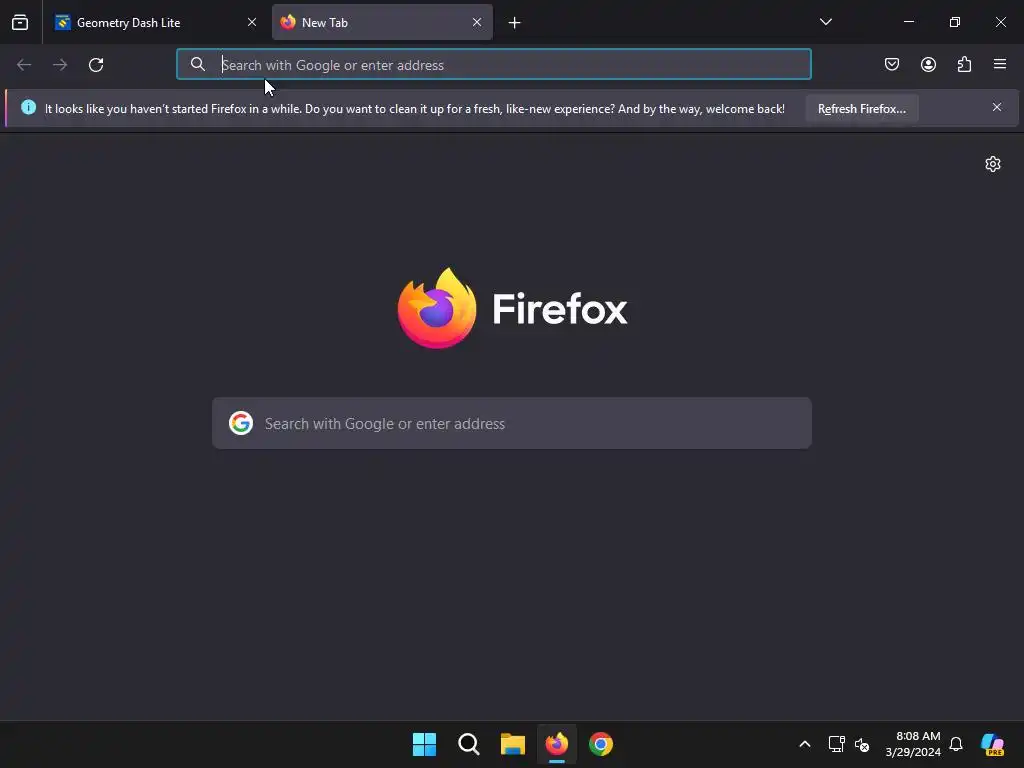This screenshot has width=1024, height=768.
Task: Open the Firefox account menu
Action: (928, 64)
